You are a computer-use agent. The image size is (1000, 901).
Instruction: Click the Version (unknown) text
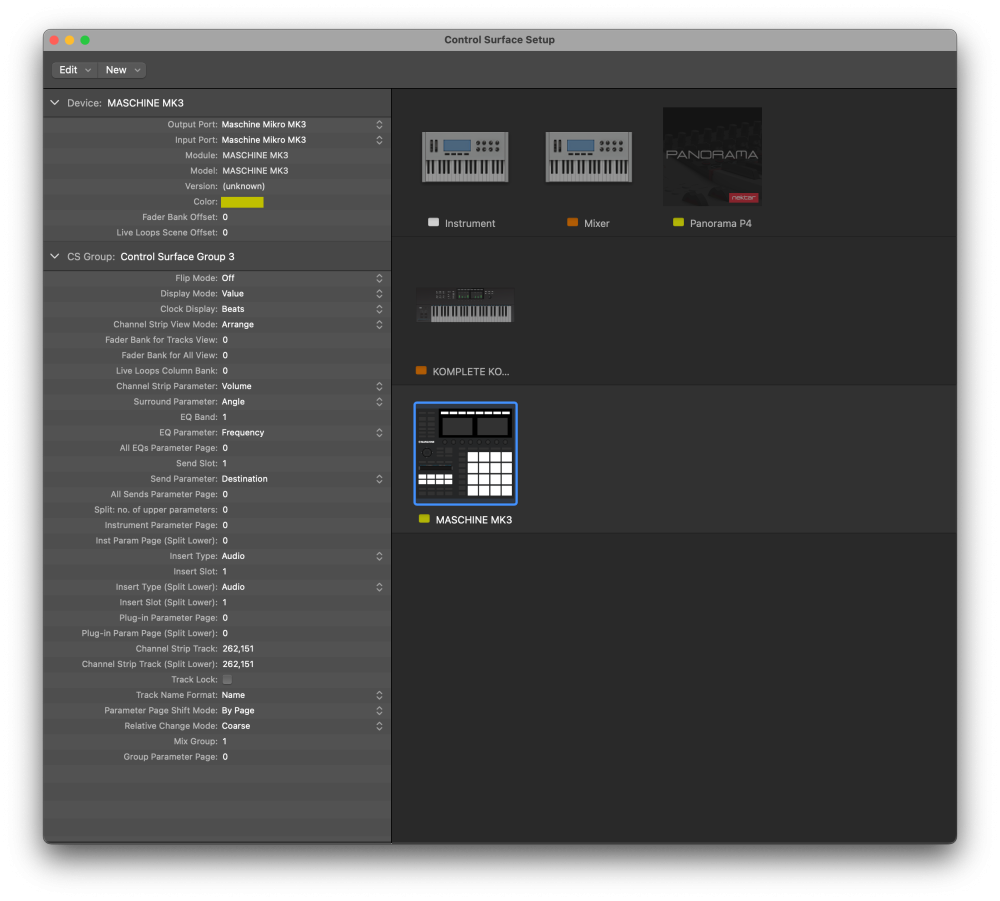click(x=244, y=186)
